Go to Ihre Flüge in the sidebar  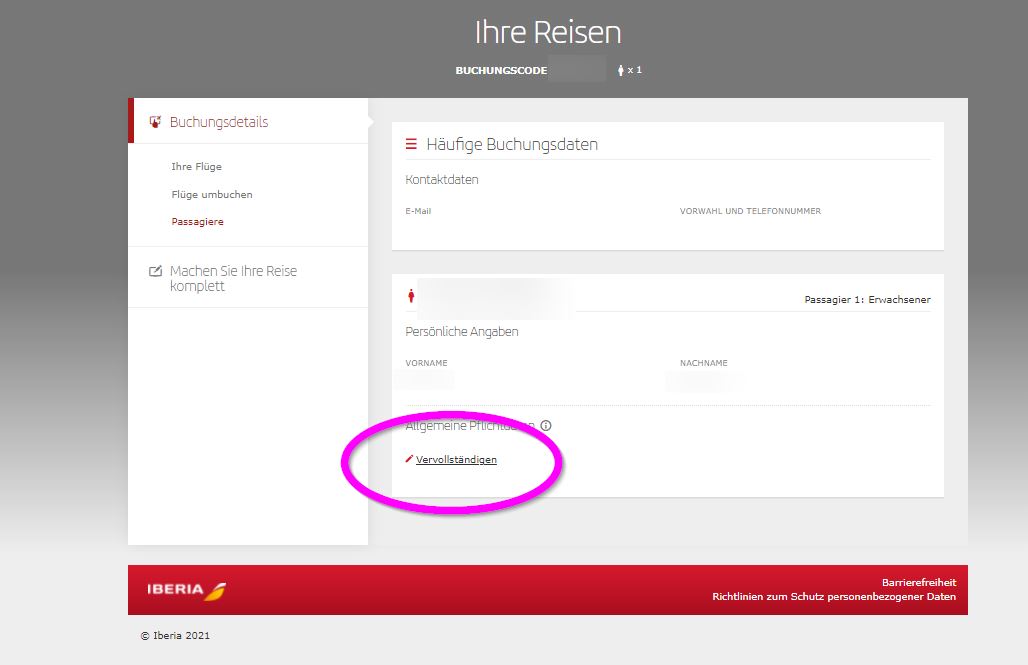pyautogui.click(x=196, y=167)
